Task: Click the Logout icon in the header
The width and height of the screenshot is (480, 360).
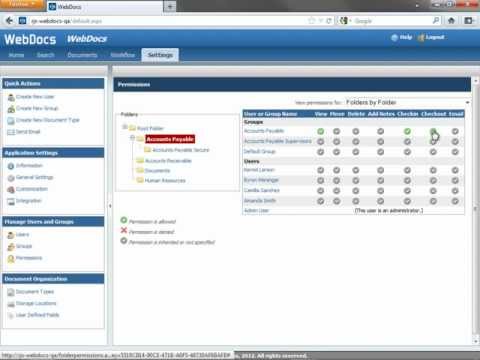Action: tap(421, 37)
